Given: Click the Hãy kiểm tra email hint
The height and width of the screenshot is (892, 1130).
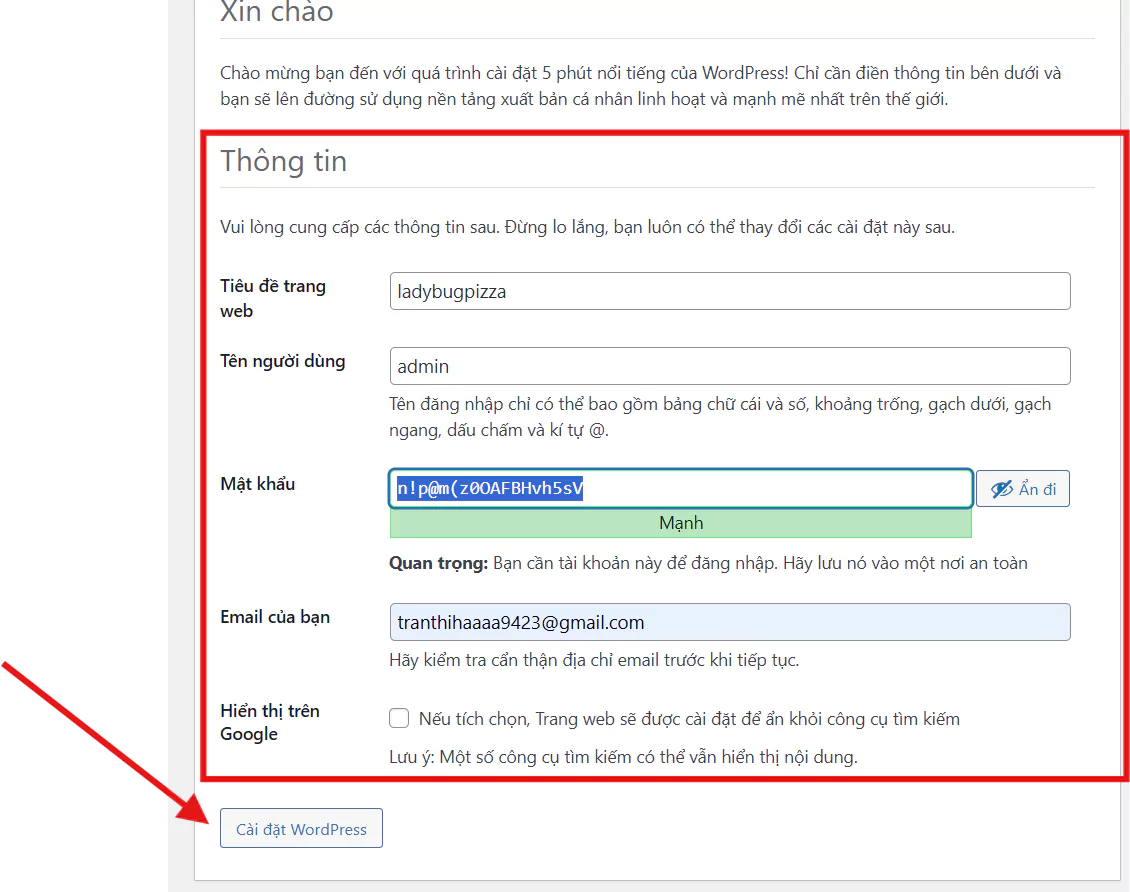Looking at the screenshot, I should 595,660.
